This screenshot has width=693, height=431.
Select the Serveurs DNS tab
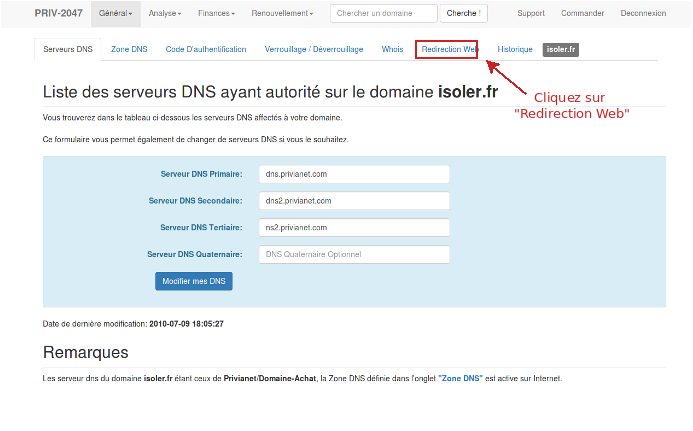tap(68, 50)
